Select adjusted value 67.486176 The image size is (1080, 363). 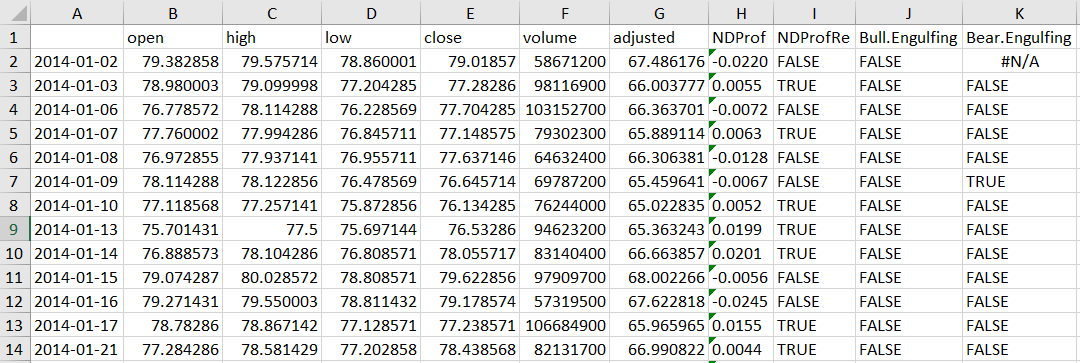659,61
